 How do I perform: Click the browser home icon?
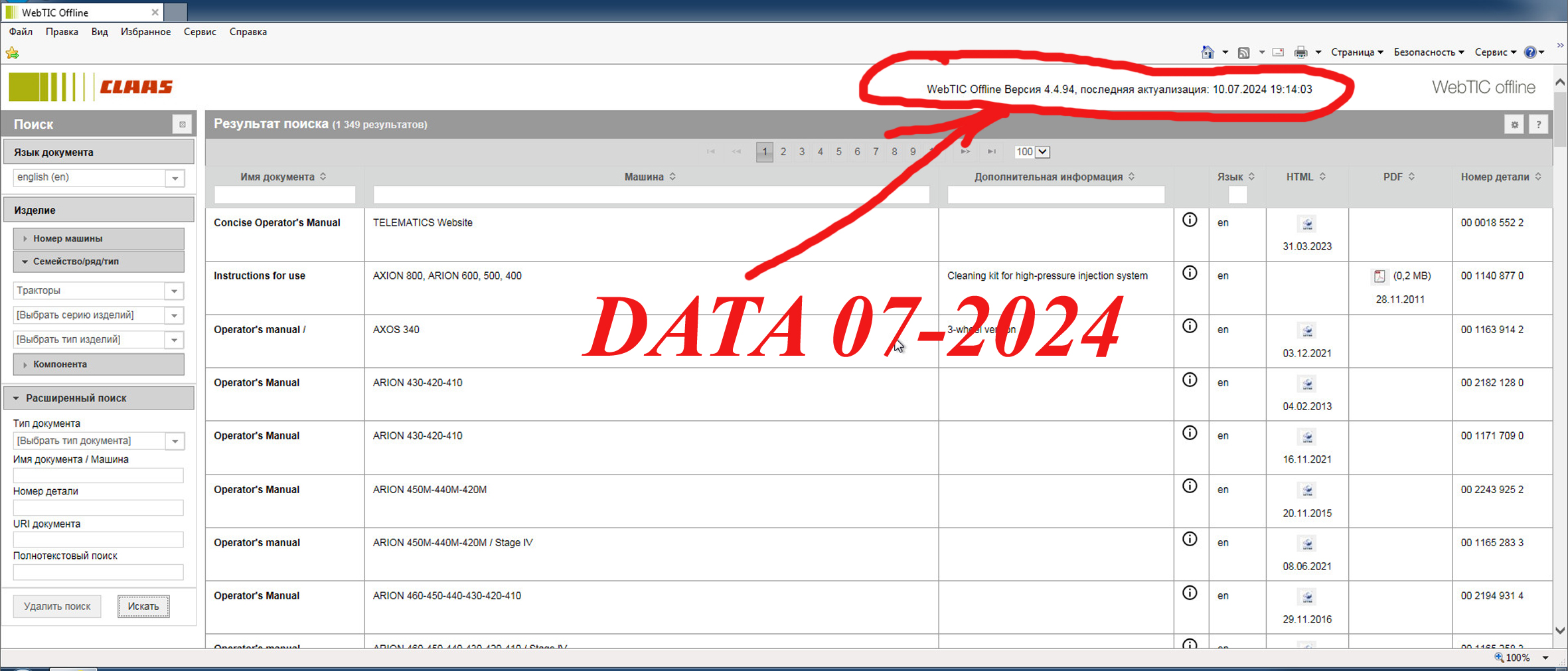(x=1207, y=52)
